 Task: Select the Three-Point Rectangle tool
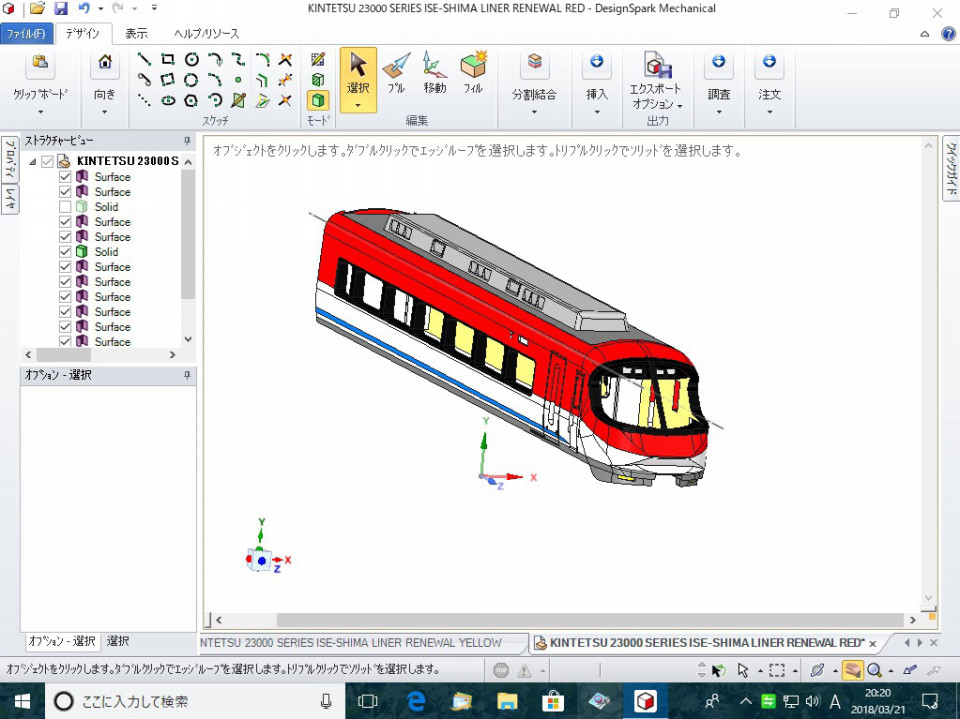point(167,80)
